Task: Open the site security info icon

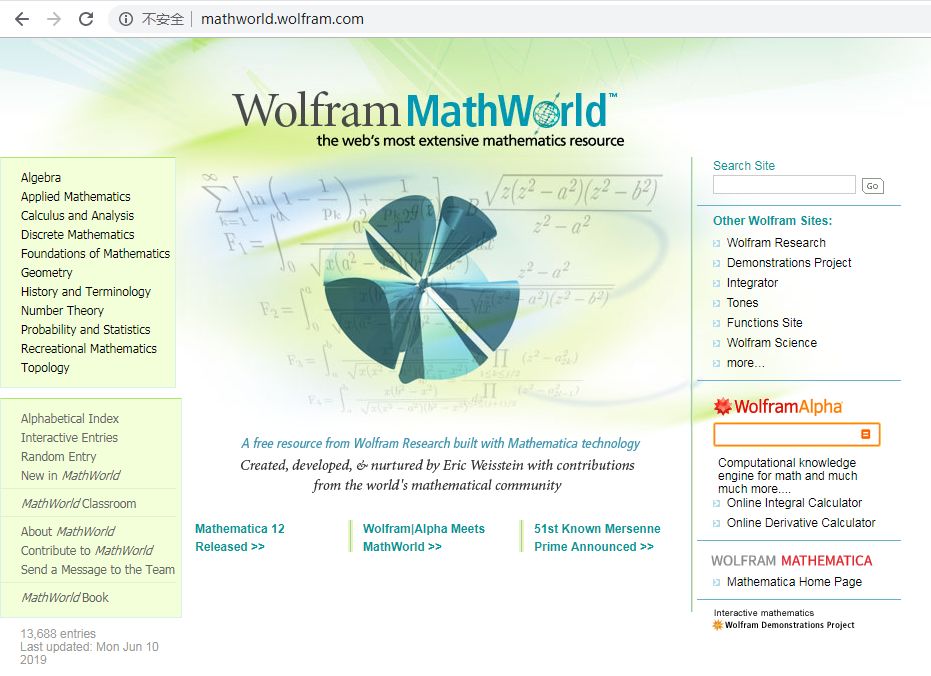Action: click(x=126, y=19)
